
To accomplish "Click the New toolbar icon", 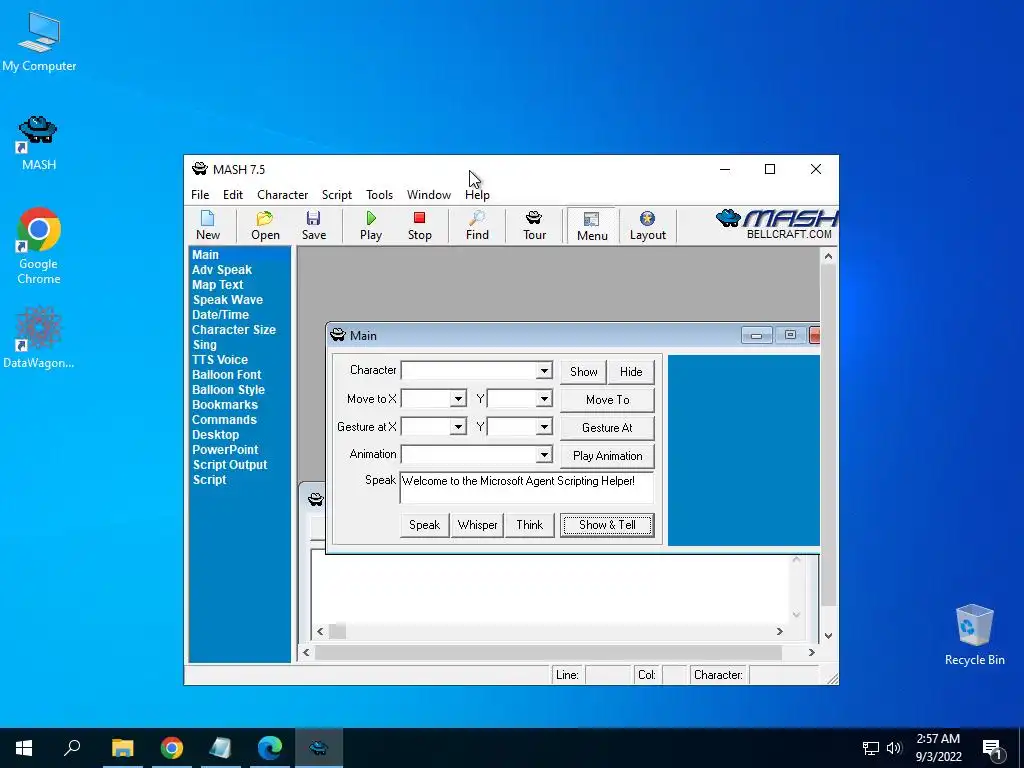I will pyautogui.click(x=208, y=225).
